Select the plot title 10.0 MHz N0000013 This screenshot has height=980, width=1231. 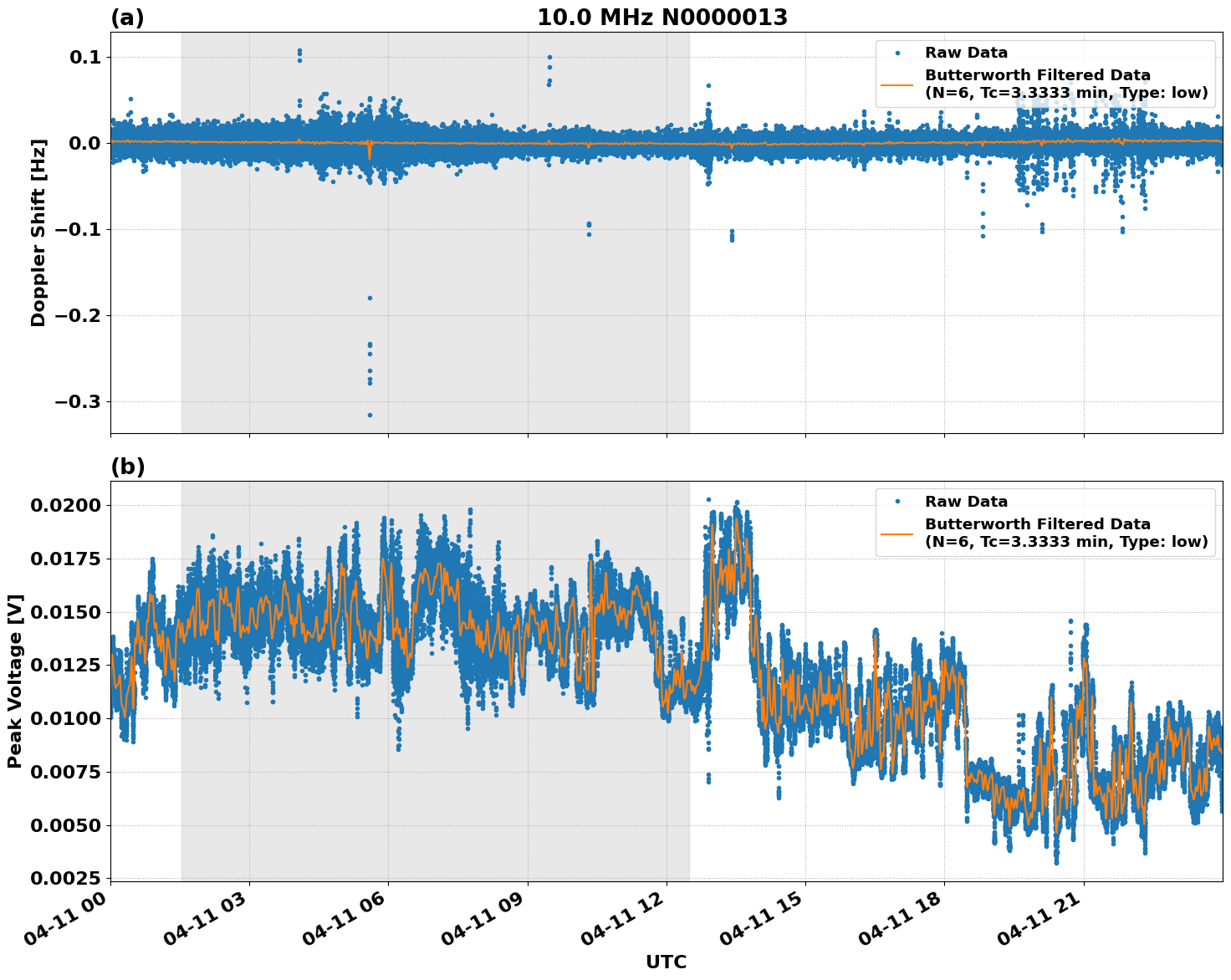click(661, 17)
